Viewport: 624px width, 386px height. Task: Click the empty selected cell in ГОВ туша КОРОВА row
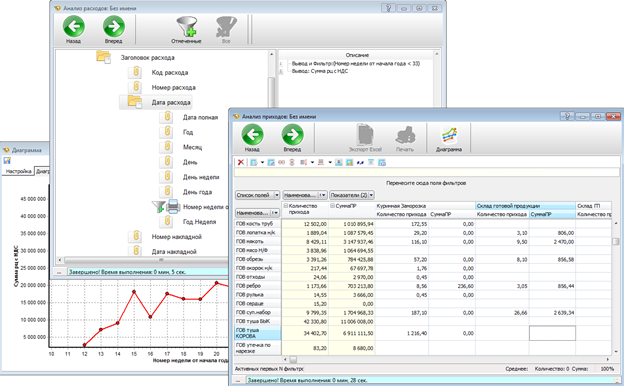pos(552,333)
